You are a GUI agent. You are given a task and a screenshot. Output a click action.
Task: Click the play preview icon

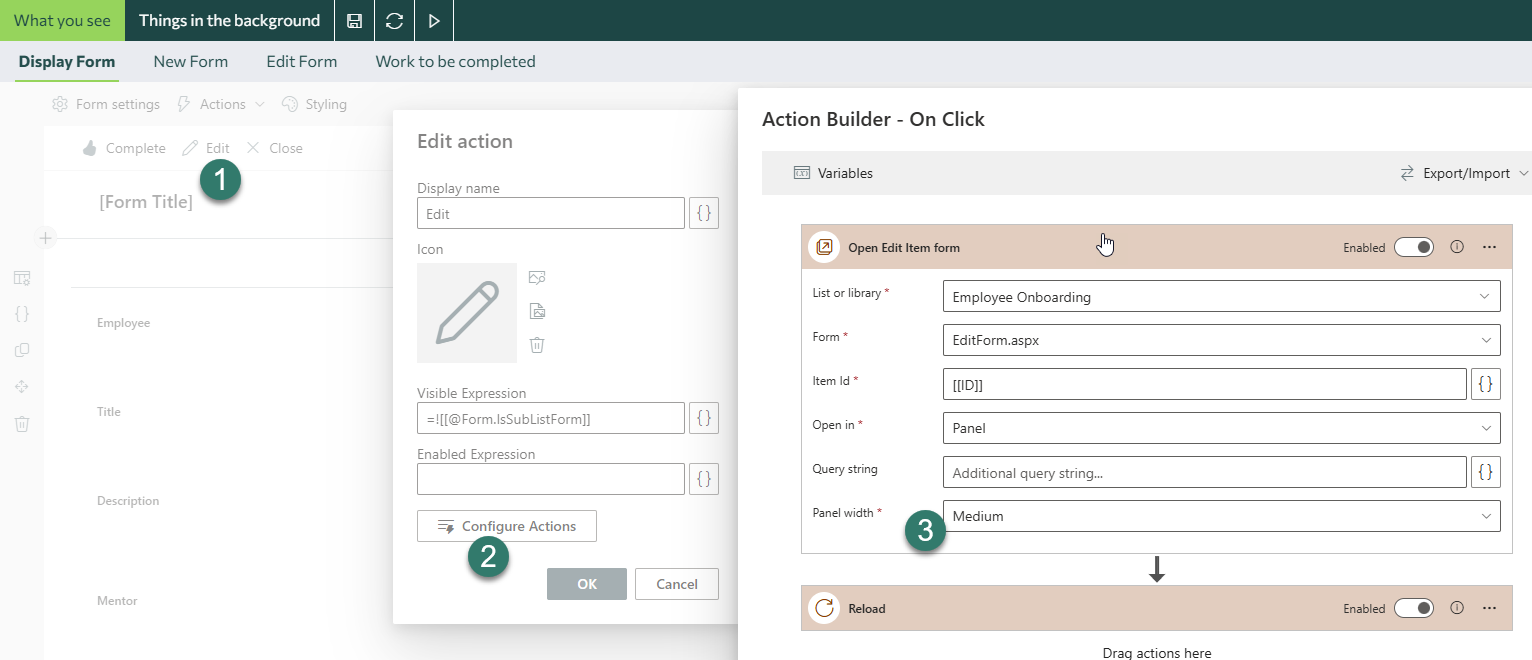pos(433,20)
